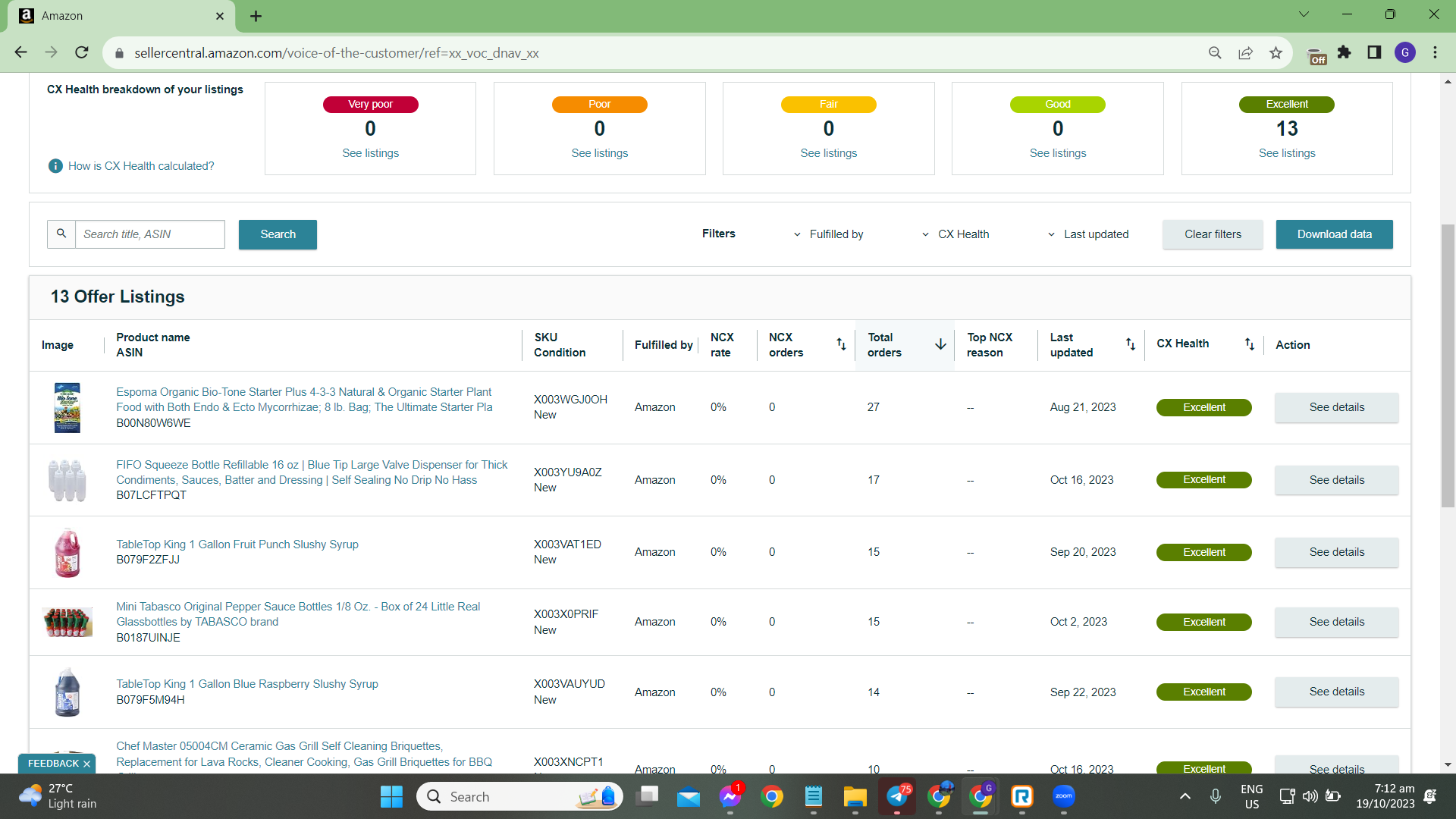
Task: Open Messenger from the taskbar
Action: coord(730,796)
